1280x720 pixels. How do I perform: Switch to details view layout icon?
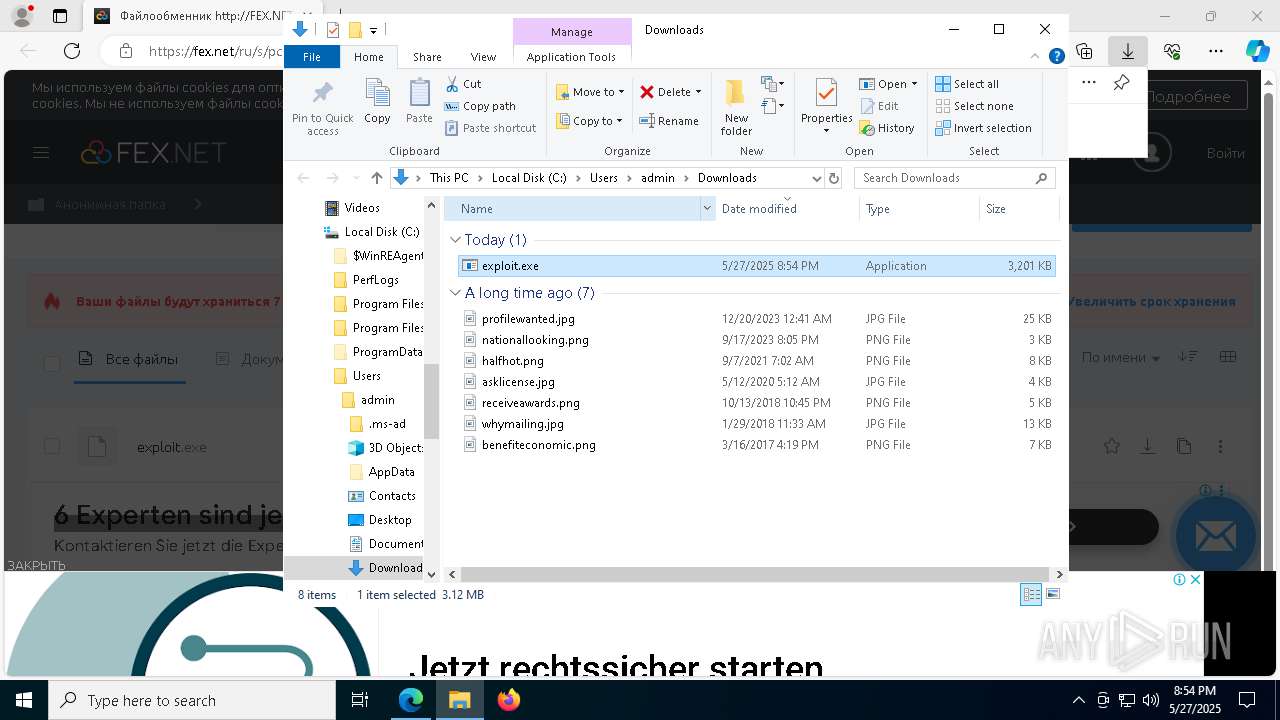point(1031,595)
